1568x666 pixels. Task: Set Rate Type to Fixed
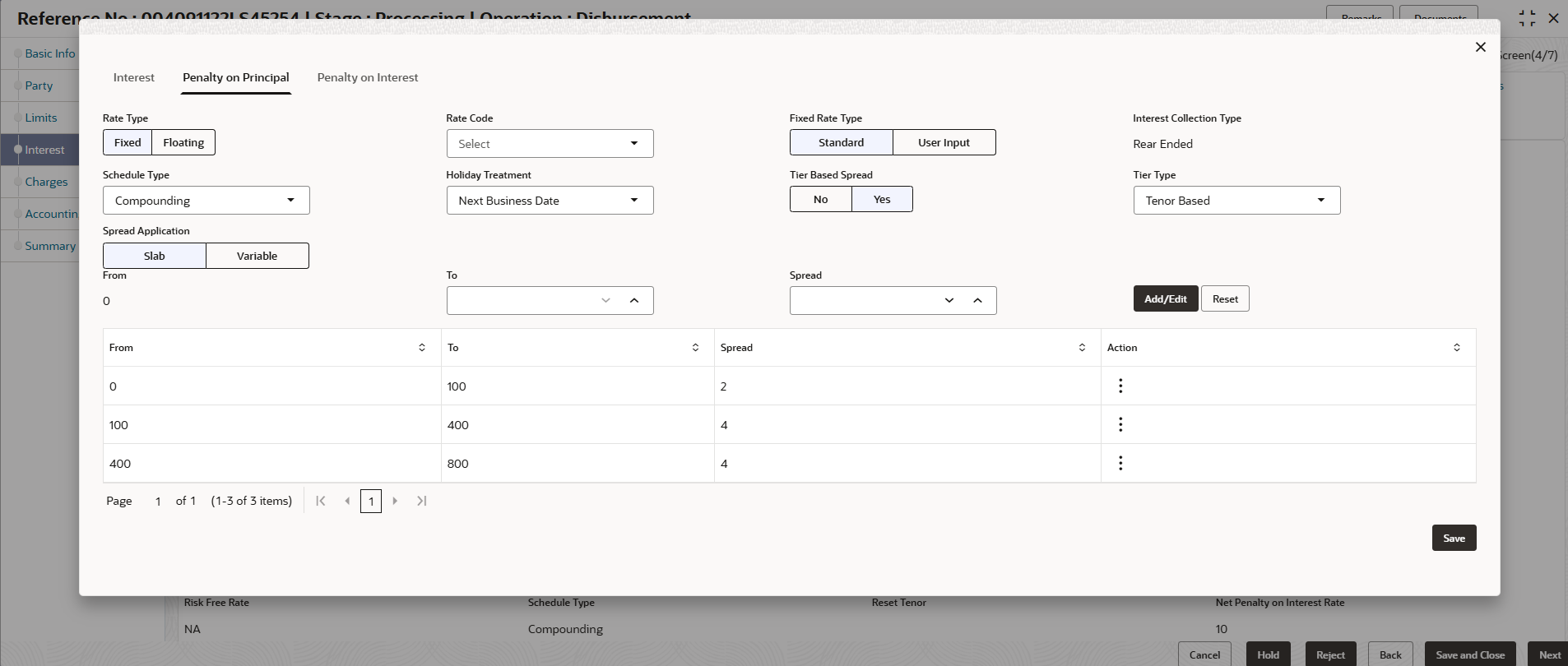(128, 142)
